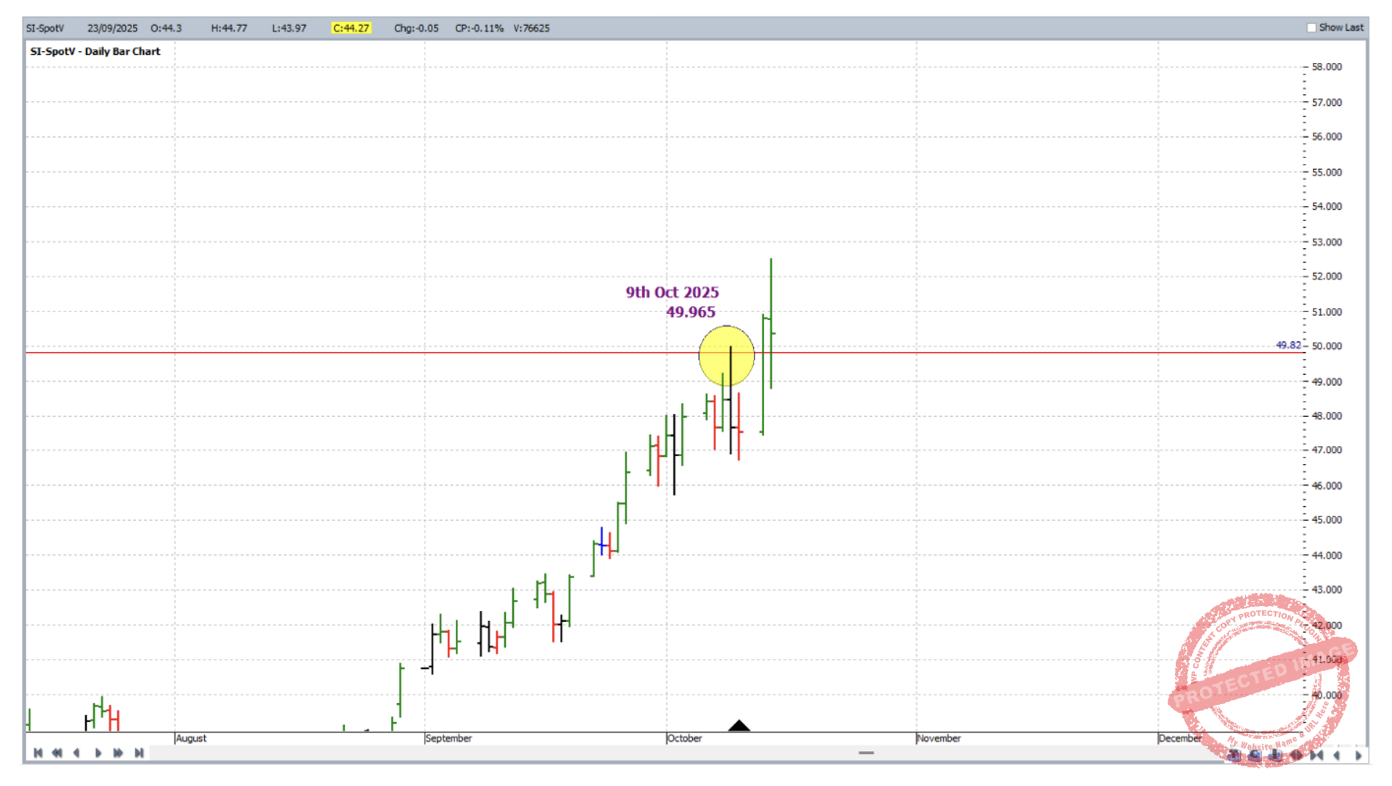The height and width of the screenshot is (786, 1392).
Task: Click the highlighted C:44.27 close value
Action: coord(352,28)
